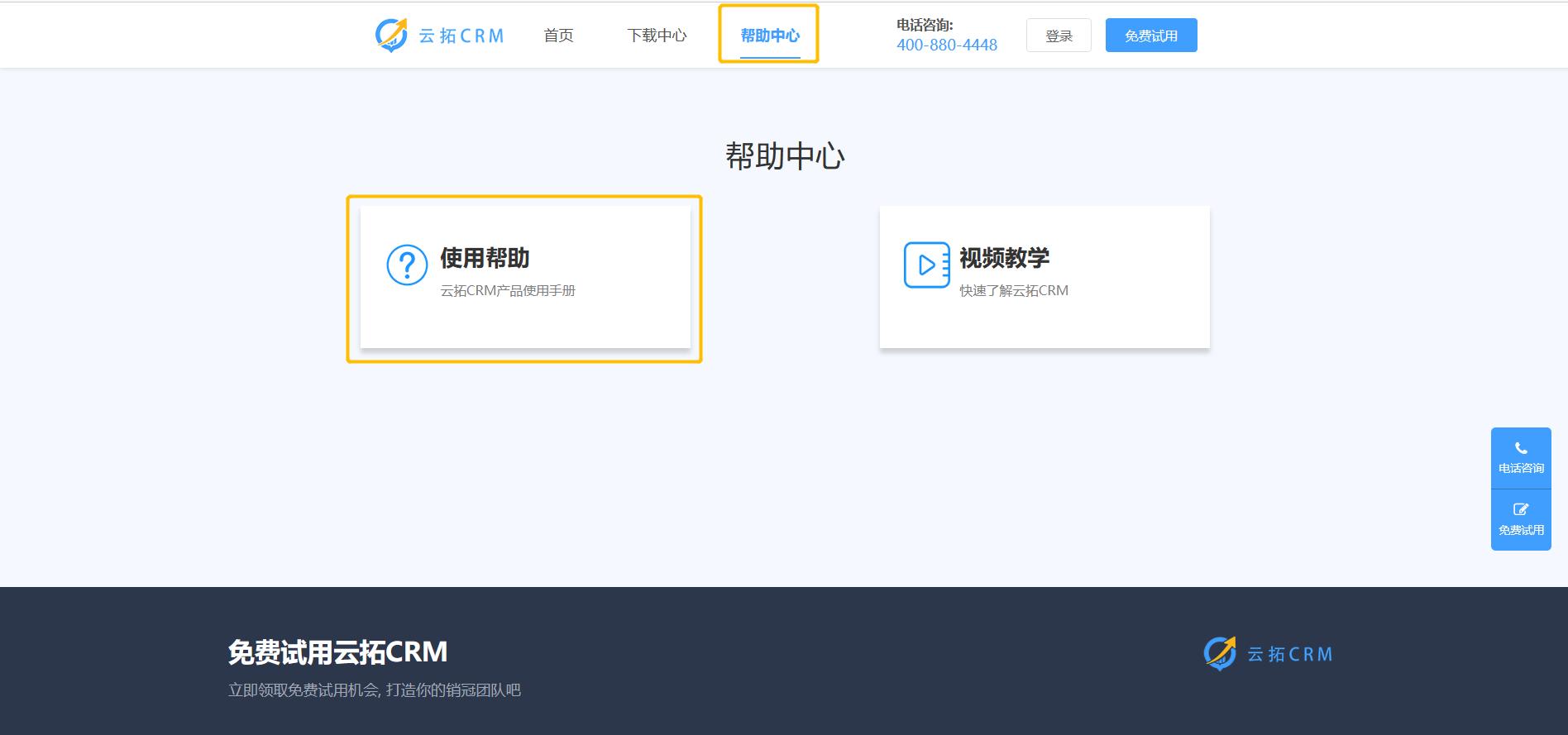The width and height of the screenshot is (1568, 735).
Task: Click the floating 免费试用 label
Action: (1521, 530)
